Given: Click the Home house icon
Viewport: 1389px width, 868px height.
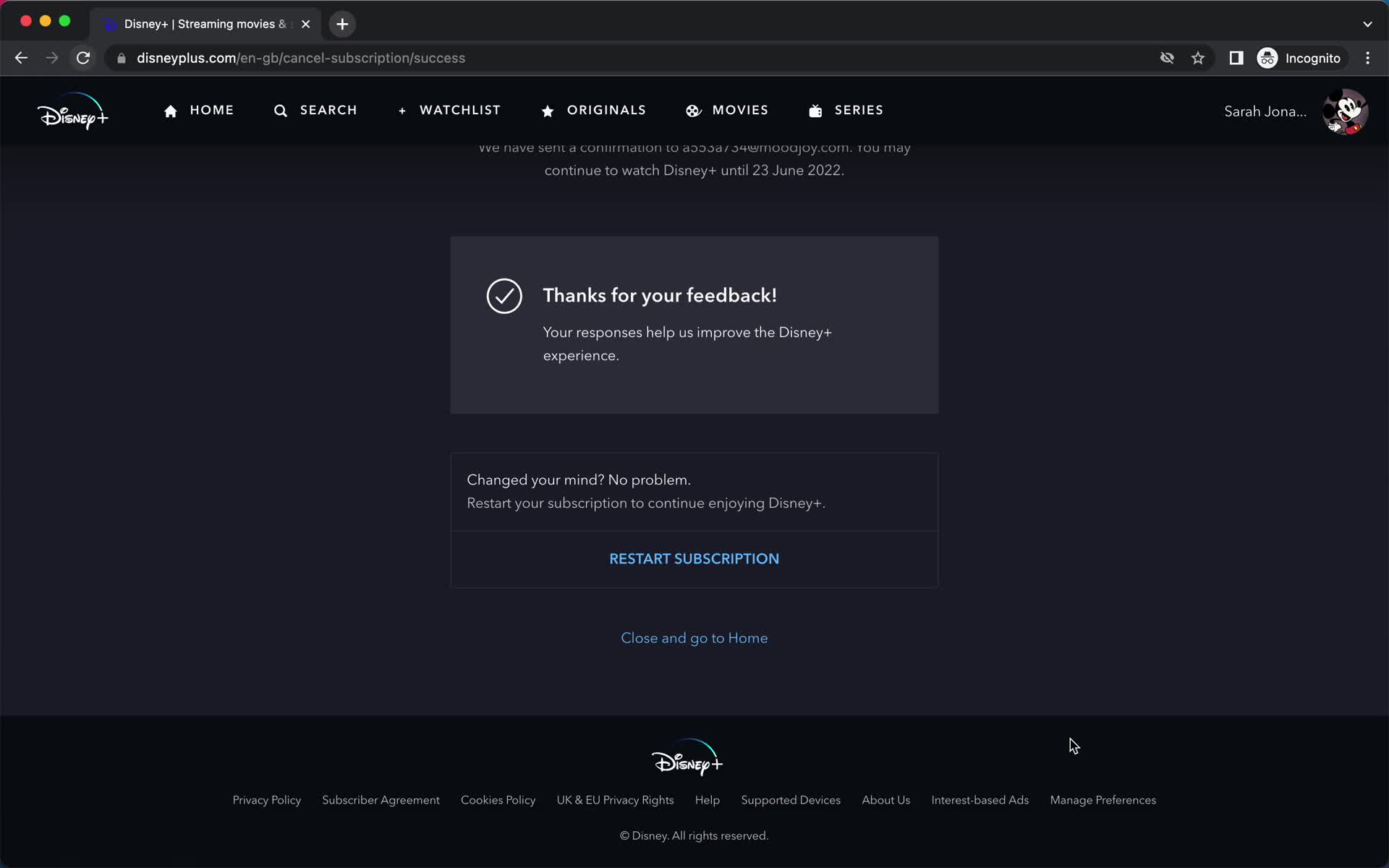Looking at the screenshot, I should point(171,111).
